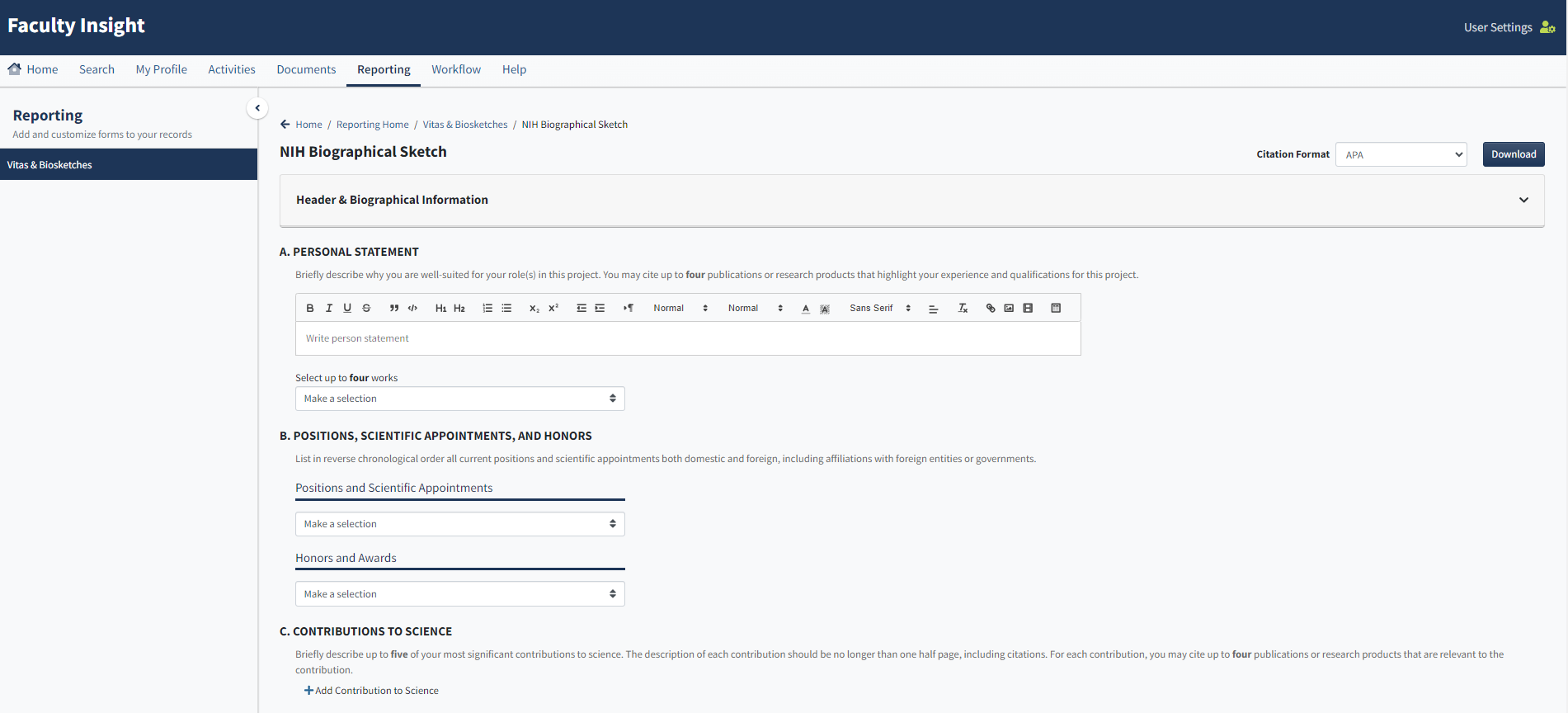Click the User Settings person icon
The width and height of the screenshot is (1568, 713).
1547,27
